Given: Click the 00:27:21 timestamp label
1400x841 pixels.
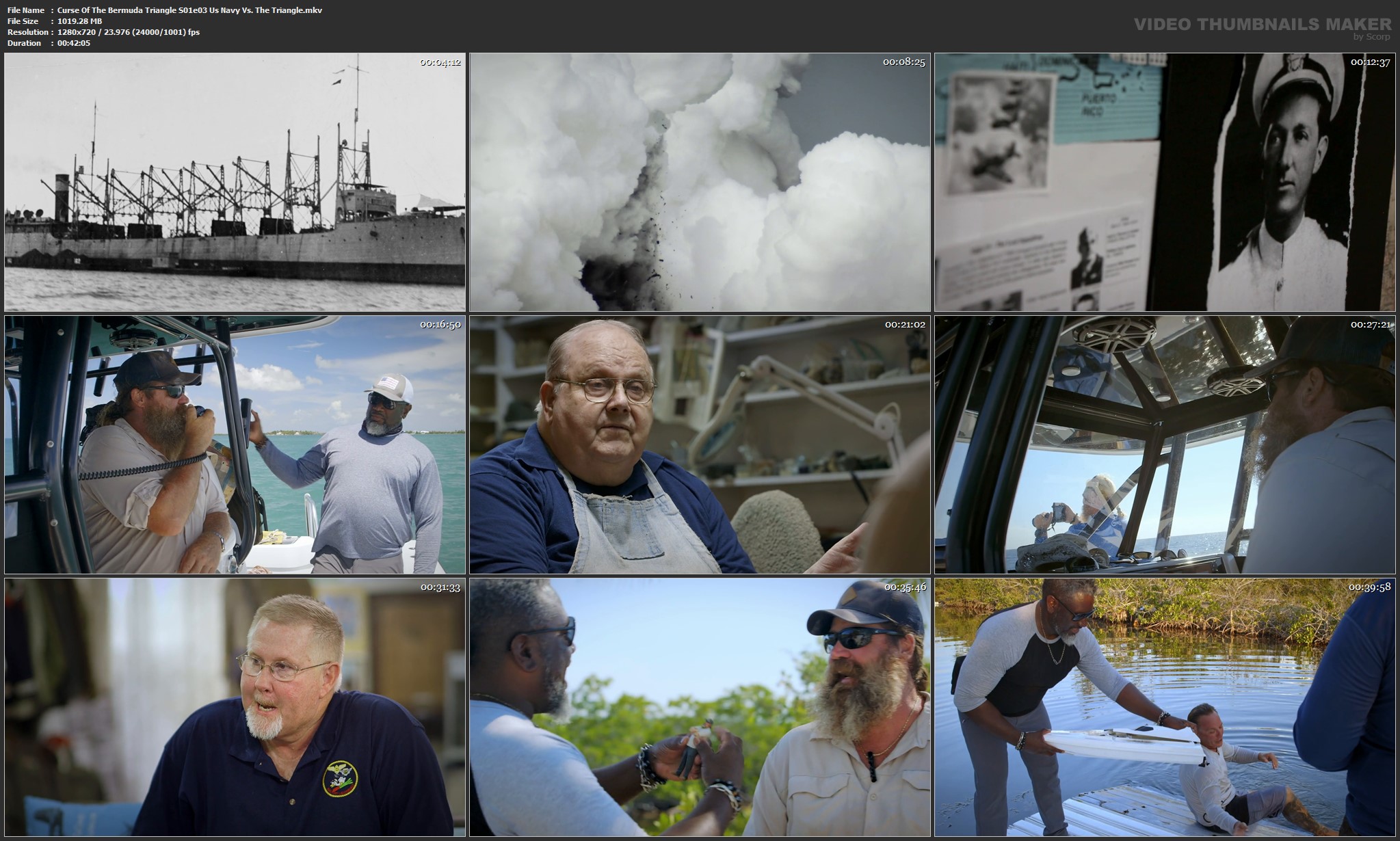Looking at the screenshot, I should pyautogui.click(x=1371, y=325).
